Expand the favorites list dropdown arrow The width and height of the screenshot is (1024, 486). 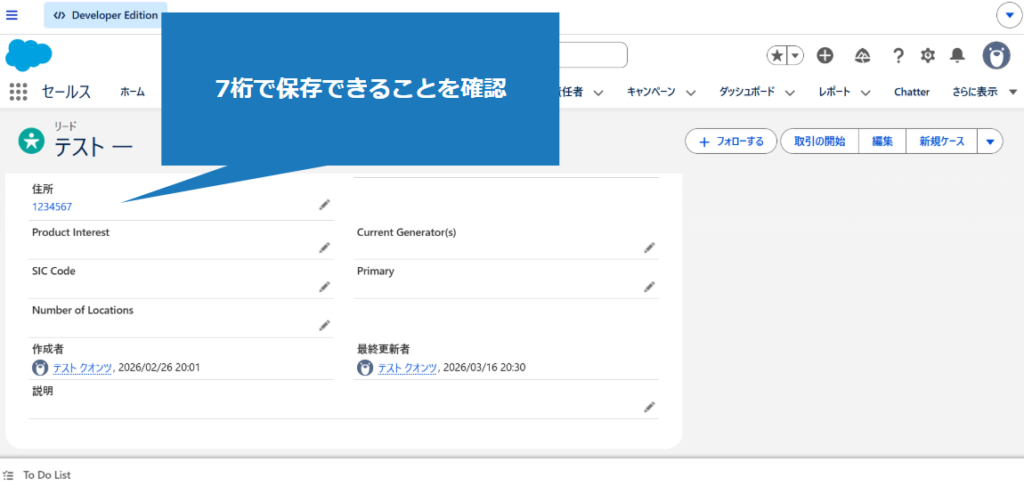point(796,56)
